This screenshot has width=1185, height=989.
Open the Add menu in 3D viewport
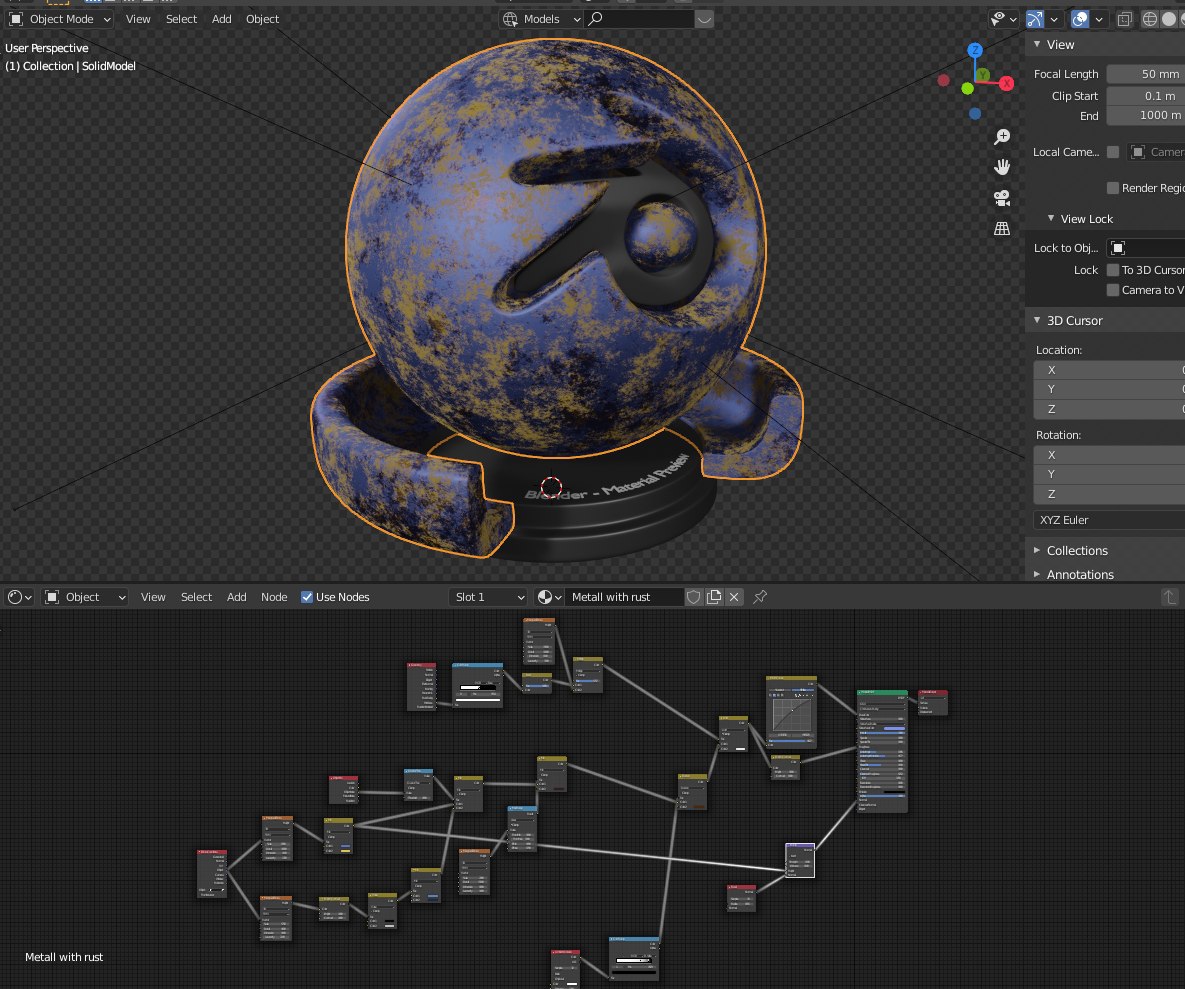tap(221, 19)
